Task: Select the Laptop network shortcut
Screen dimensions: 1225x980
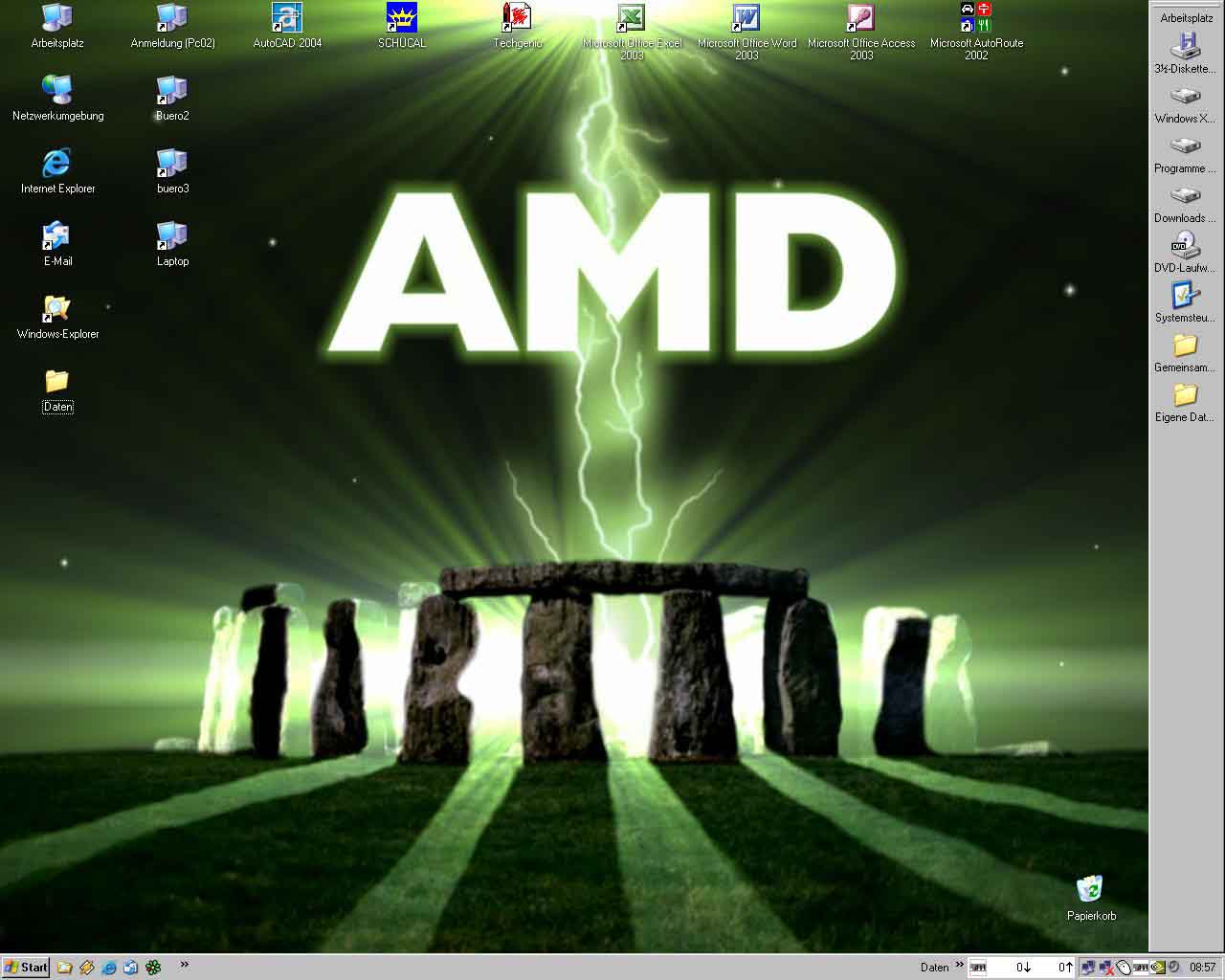Action: (172, 244)
